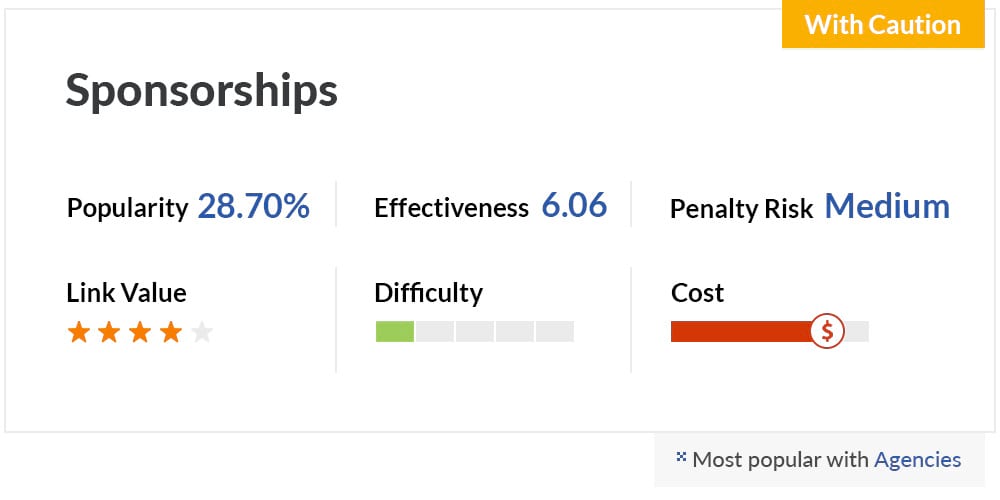The width and height of the screenshot is (1000, 500).
Task: Click the Link Value label
Action: (x=126, y=293)
